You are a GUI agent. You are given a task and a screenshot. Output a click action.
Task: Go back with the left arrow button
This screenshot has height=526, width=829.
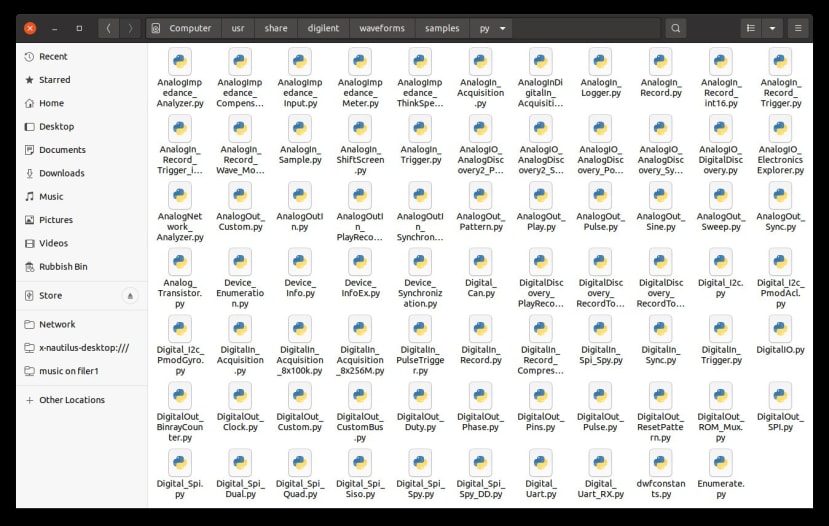tap(108, 28)
